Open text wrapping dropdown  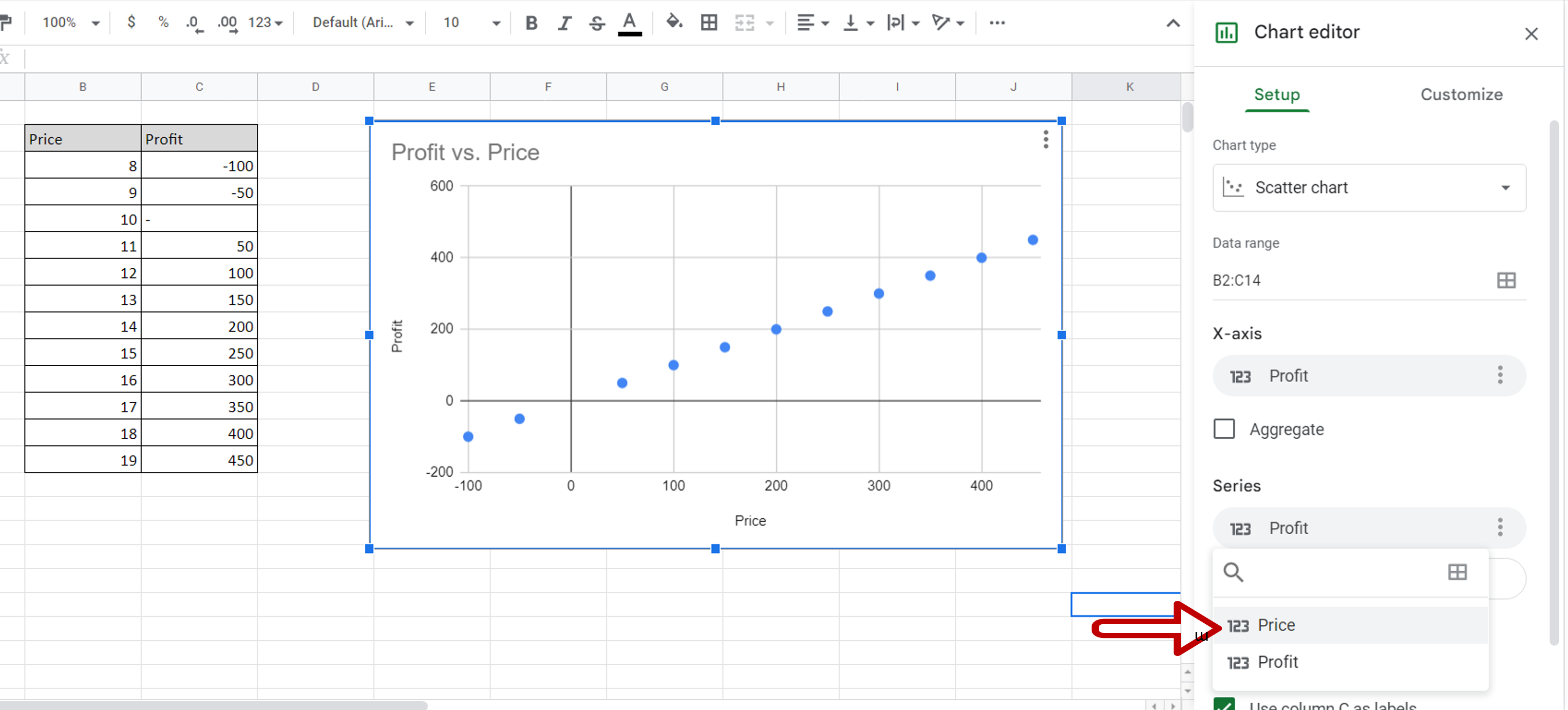click(903, 23)
